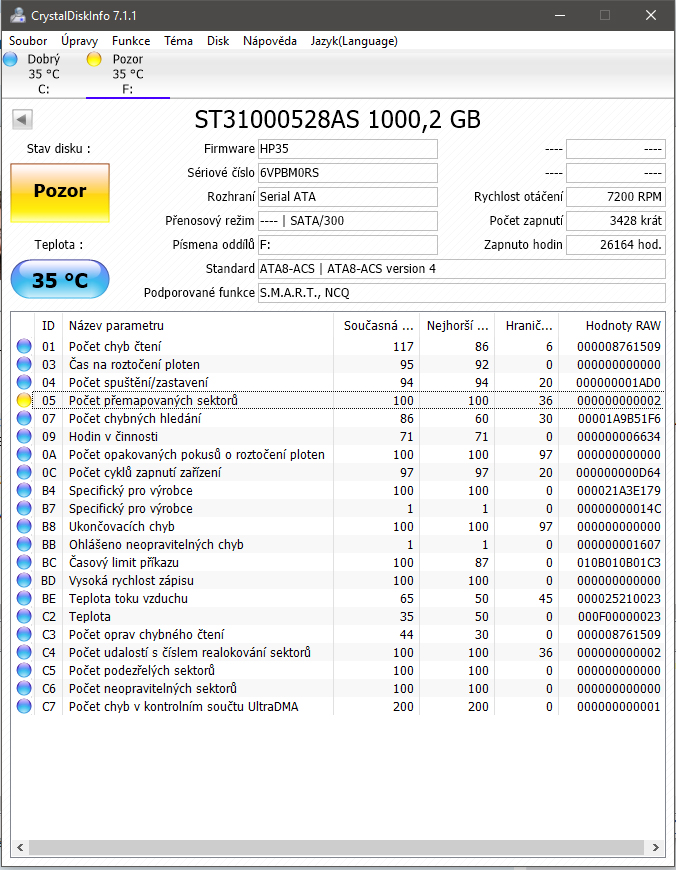This screenshot has height=870, width=676.
Task: Click the Název parametru column header
Action: tap(198, 325)
